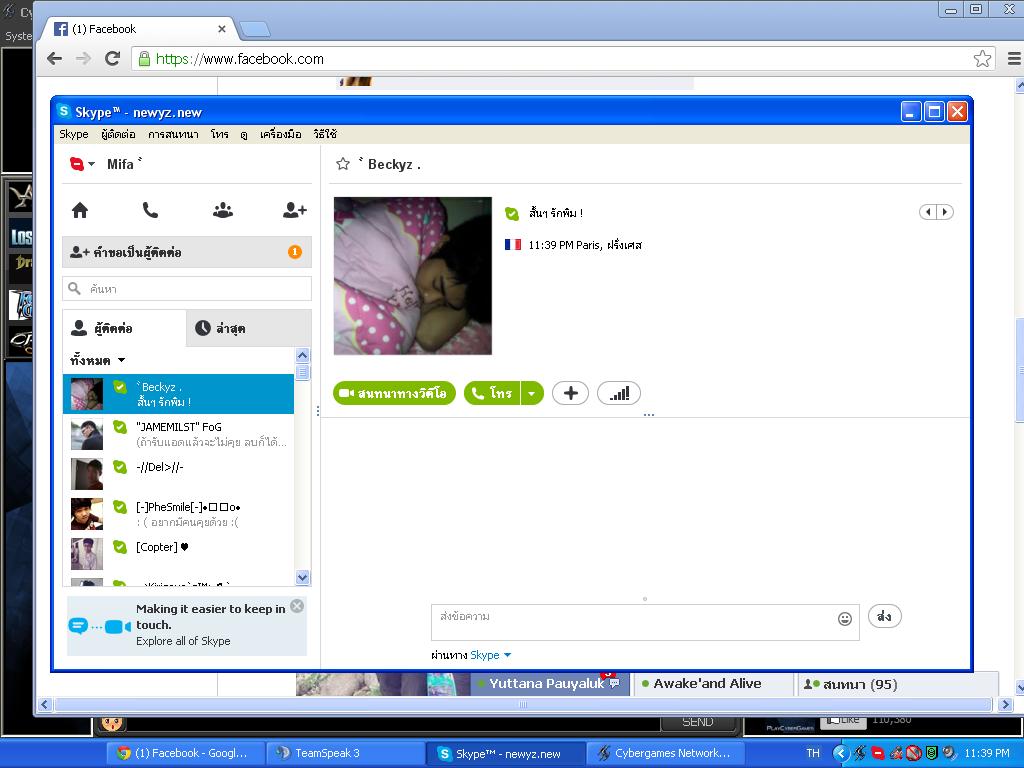Click the new tab button in Chrome
This screenshot has height=768, width=1024.
tap(255, 29)
